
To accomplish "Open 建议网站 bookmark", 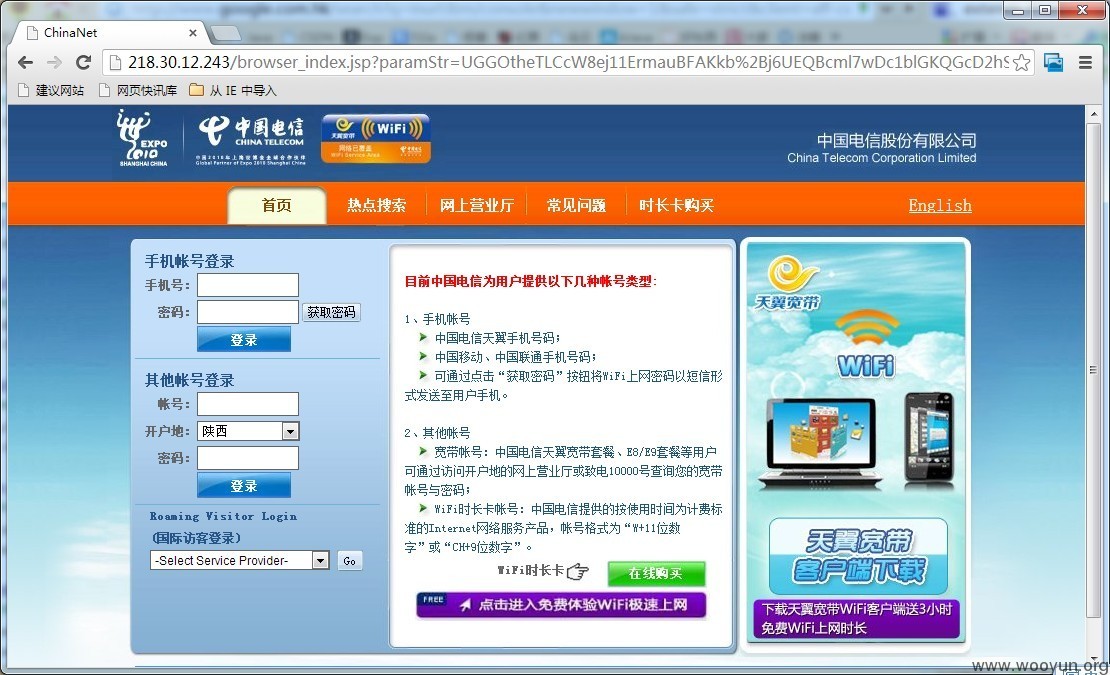I will 51,91.
